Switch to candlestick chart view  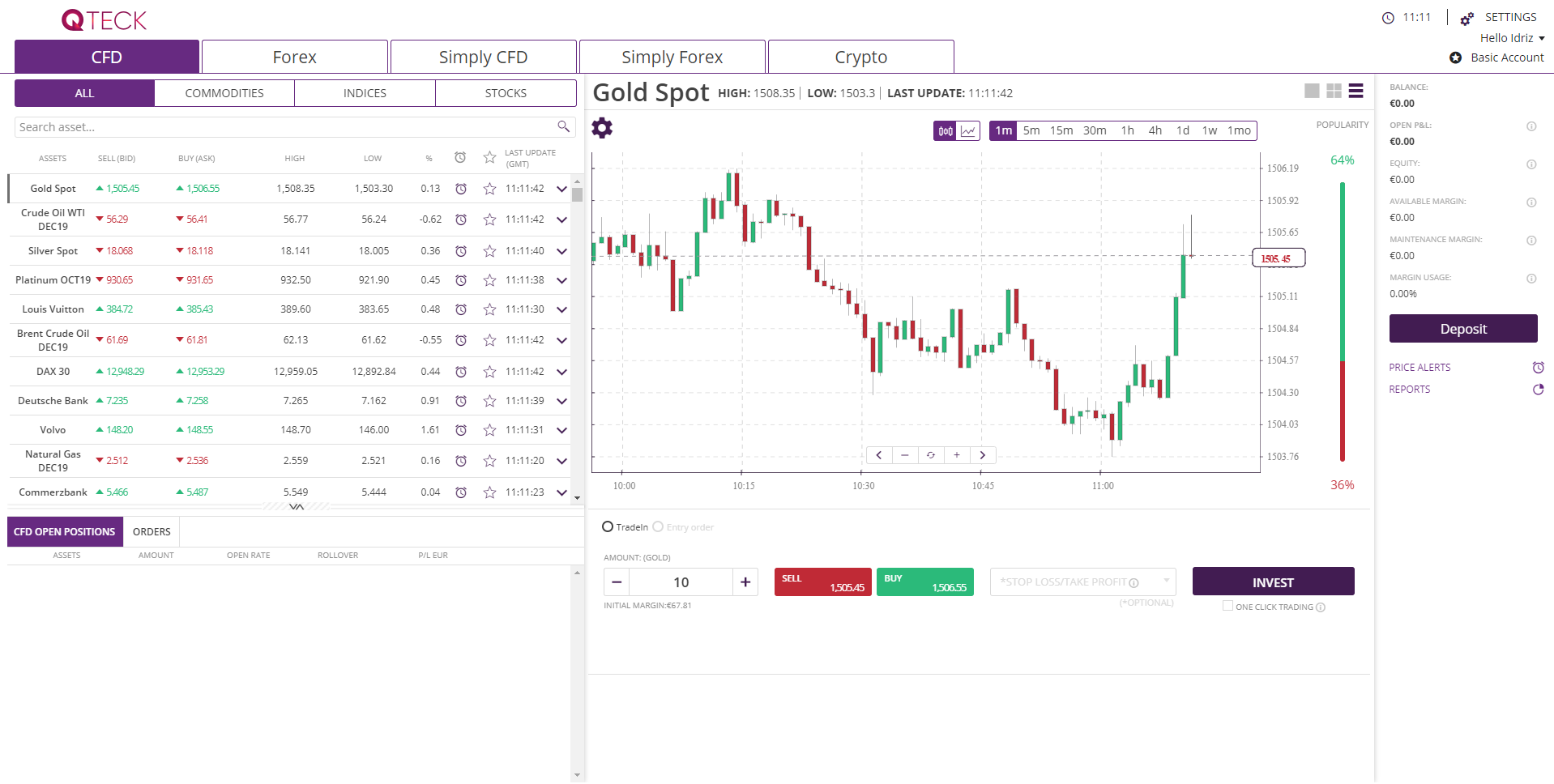[x=946, y=130]
